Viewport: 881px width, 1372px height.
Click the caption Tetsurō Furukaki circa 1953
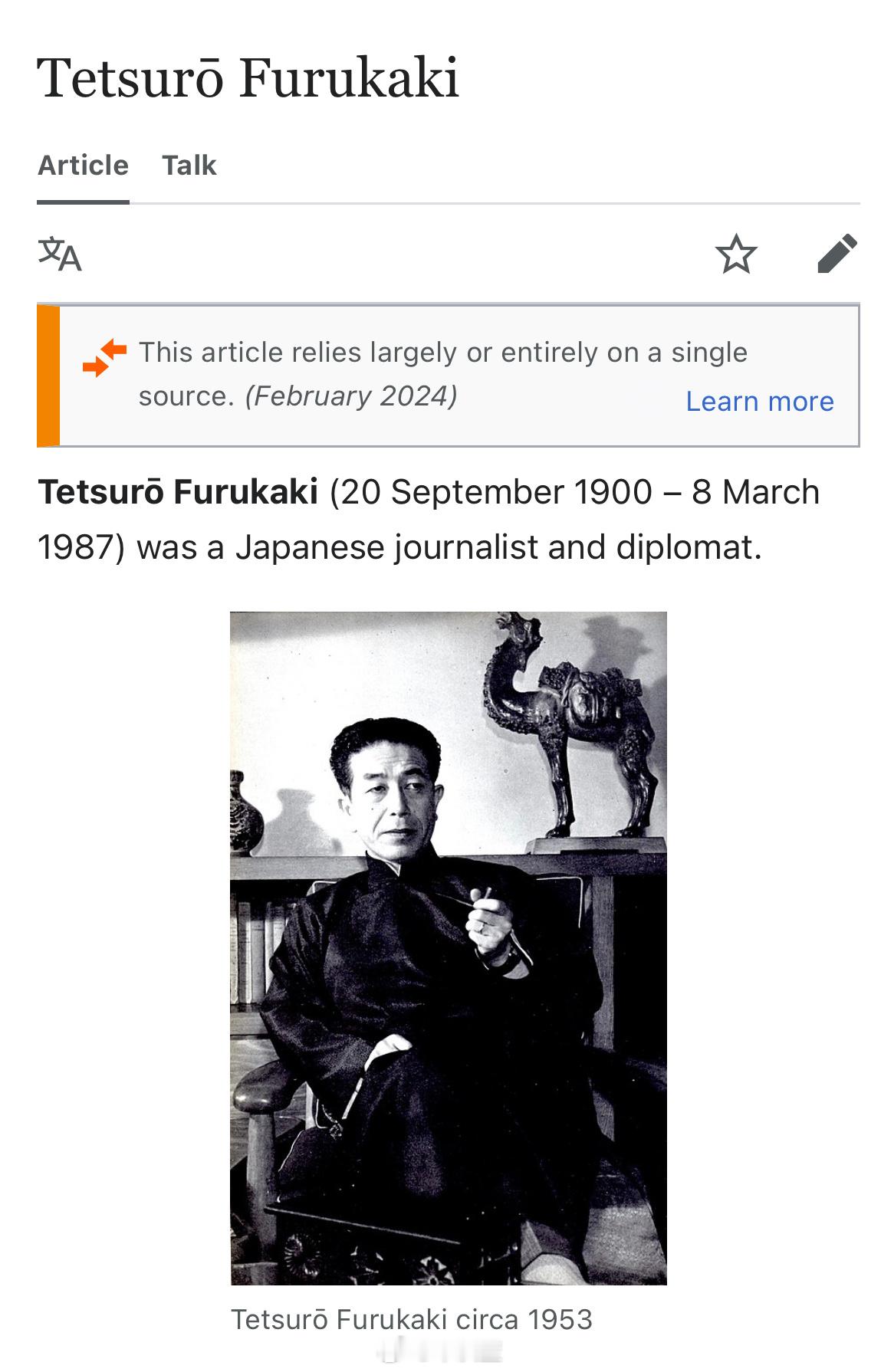412,1319
